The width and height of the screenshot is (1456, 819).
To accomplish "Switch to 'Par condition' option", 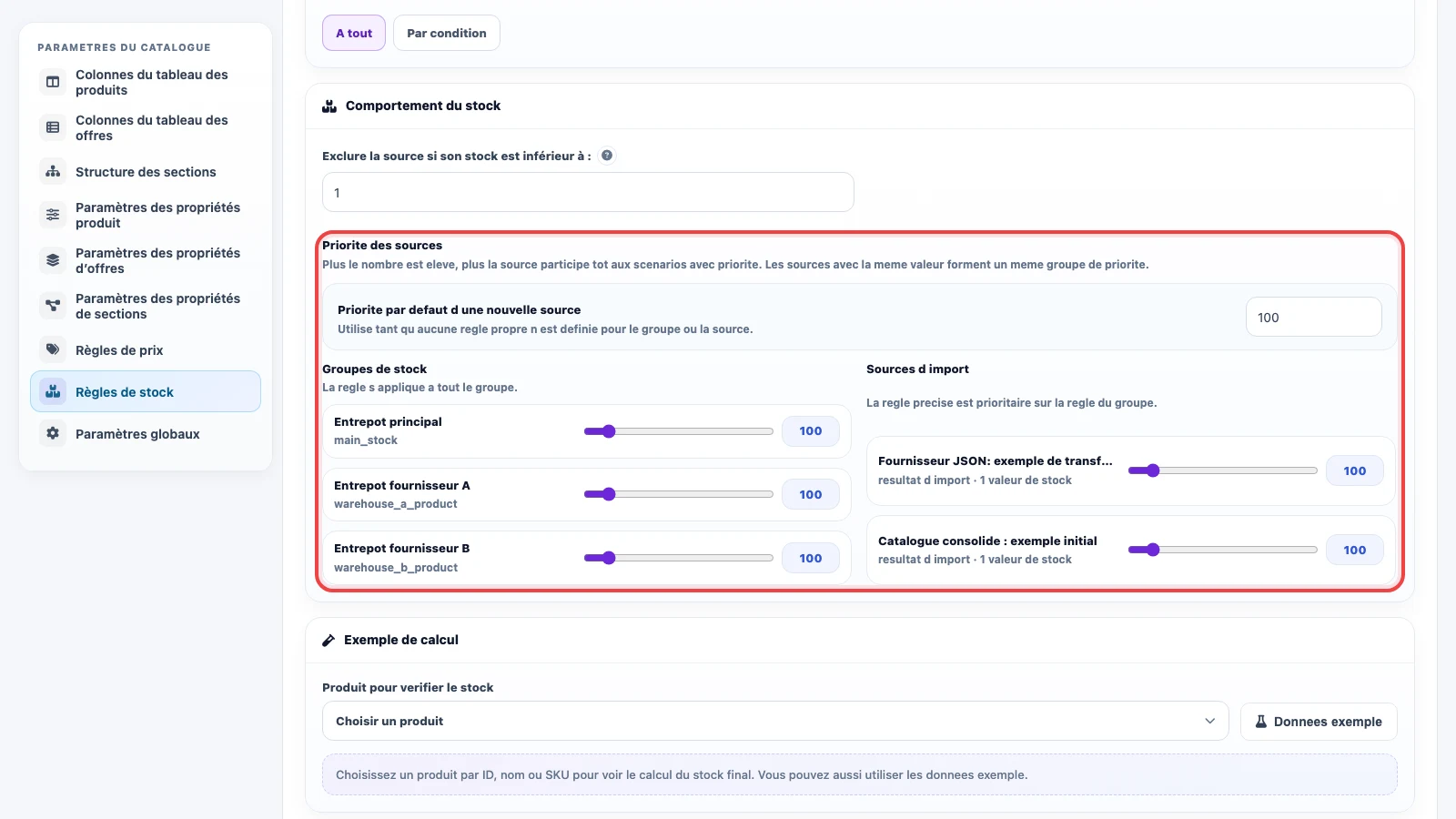I will pos(447,33).
